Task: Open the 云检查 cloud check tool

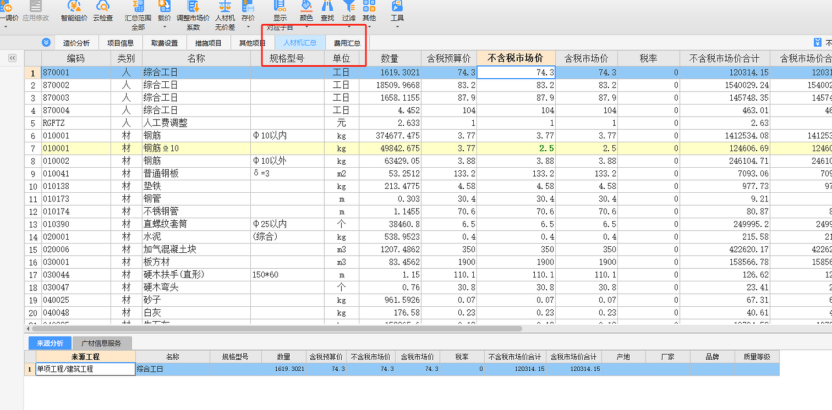Action: (x=102, y=12)
